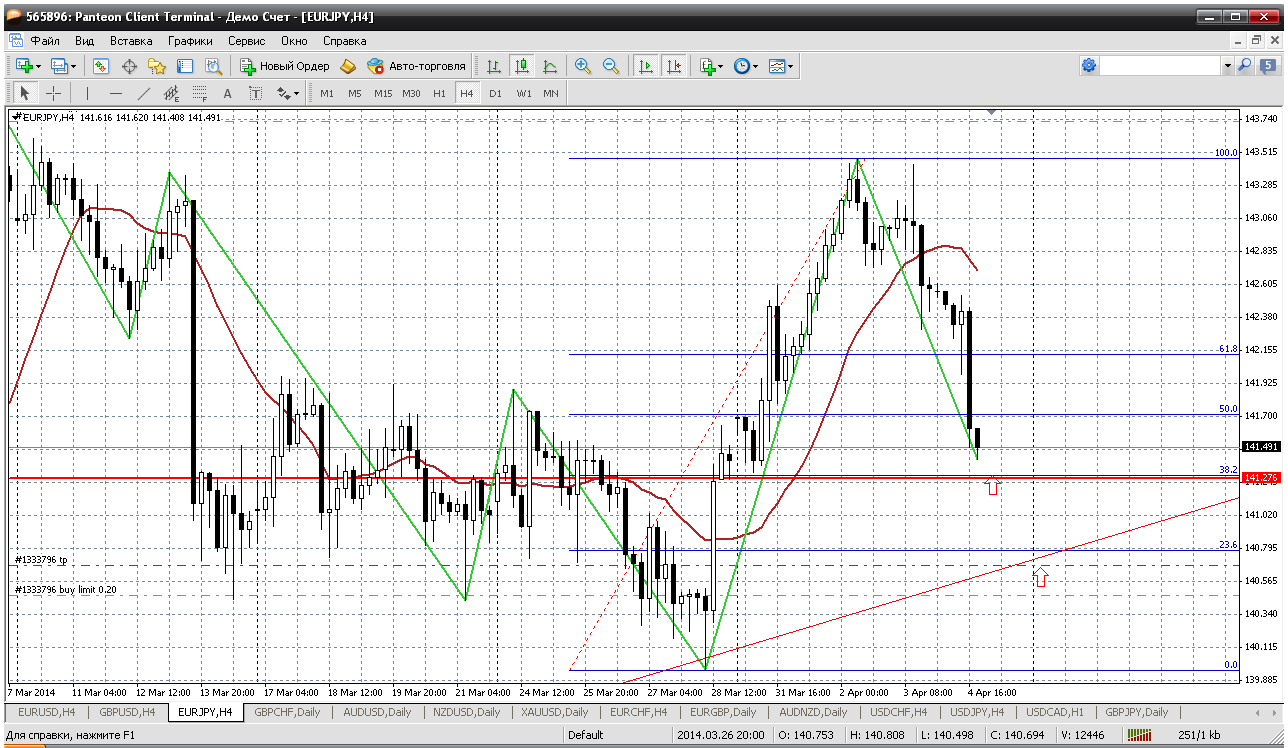This screenshot has width=1288, height=748.
Task: Switch timeframe to M15
Action: tap(383, 93)
